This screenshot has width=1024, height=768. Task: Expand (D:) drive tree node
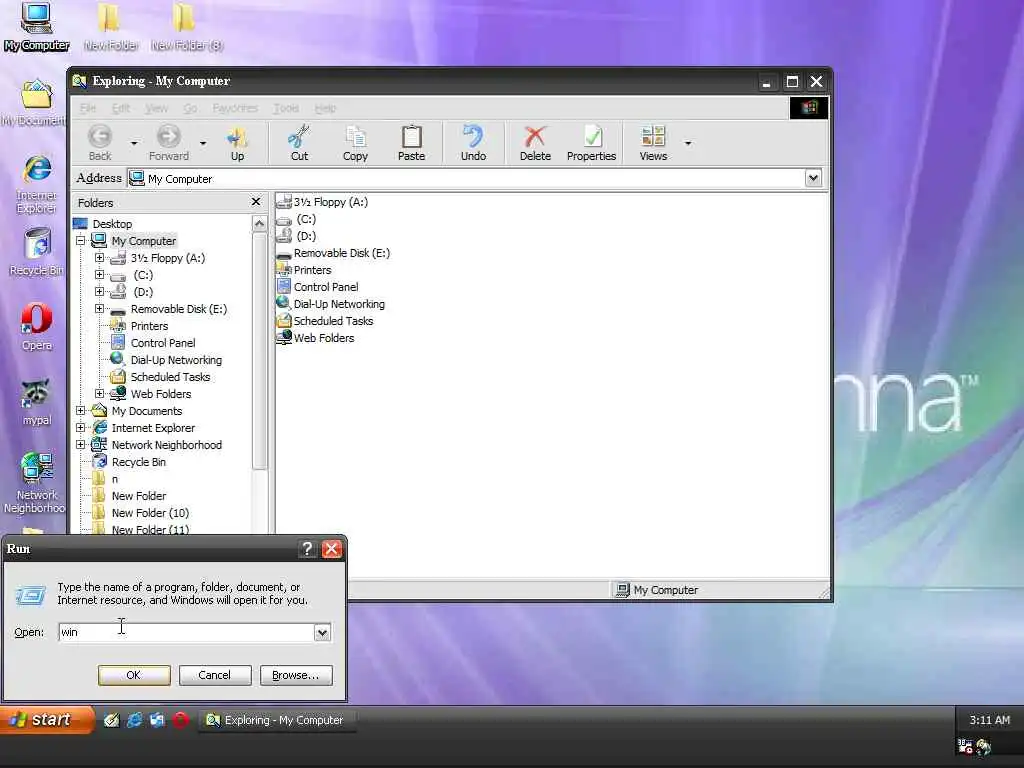(99, 291)
